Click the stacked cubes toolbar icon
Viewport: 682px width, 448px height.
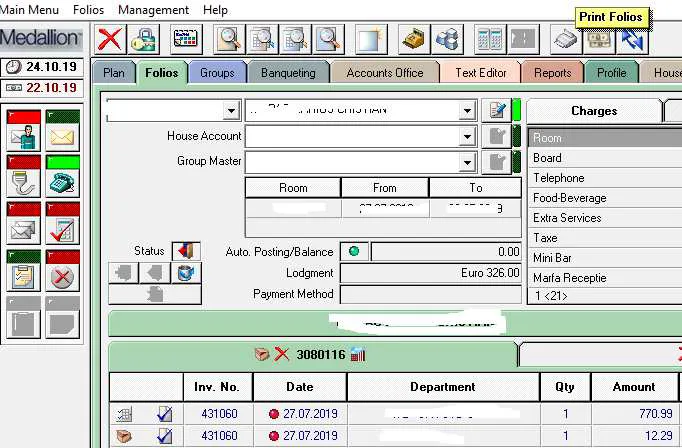click(x=447, y=40)
